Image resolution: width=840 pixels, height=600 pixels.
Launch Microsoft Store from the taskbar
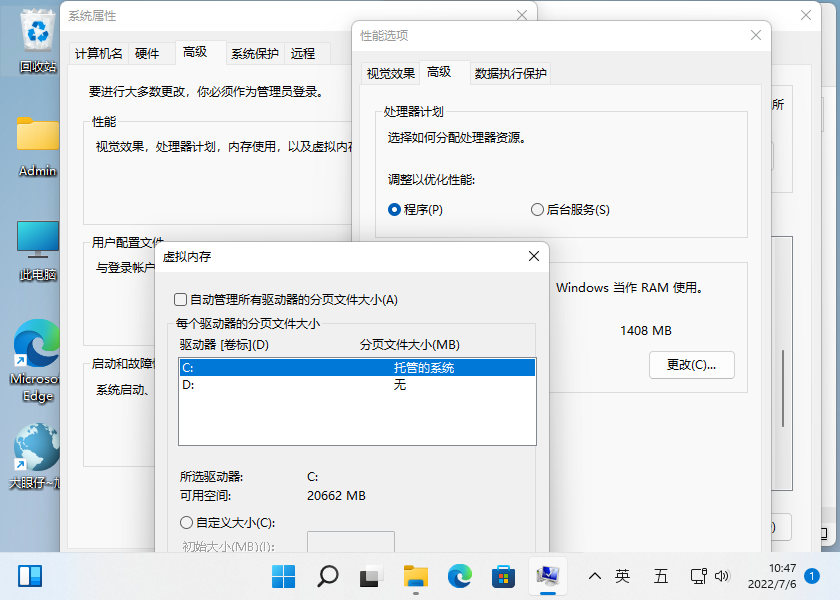coord(502,576)
